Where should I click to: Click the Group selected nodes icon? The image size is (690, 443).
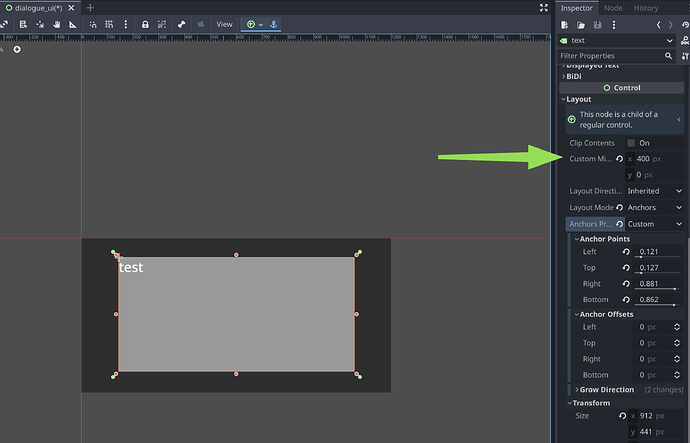coord(162,25)
